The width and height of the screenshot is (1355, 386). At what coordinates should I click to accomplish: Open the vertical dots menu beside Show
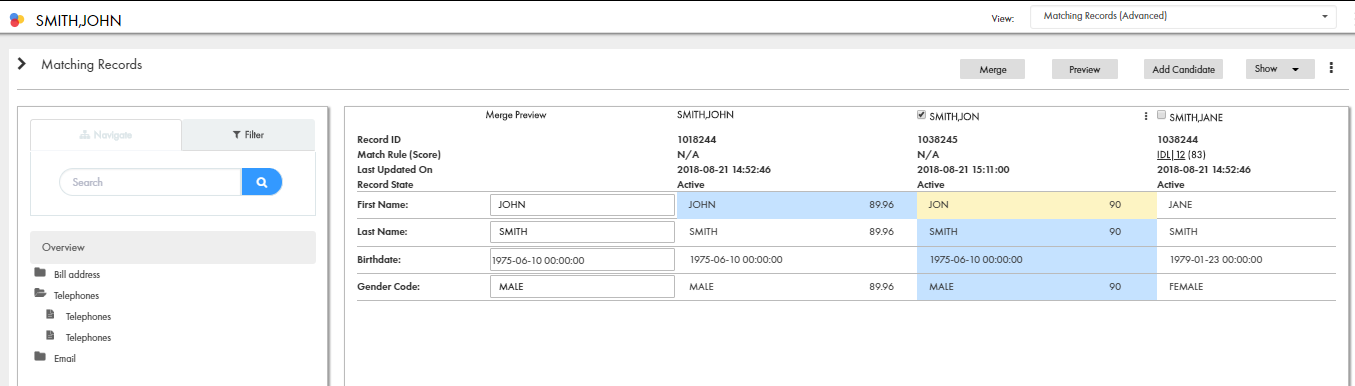(1331, 69)
